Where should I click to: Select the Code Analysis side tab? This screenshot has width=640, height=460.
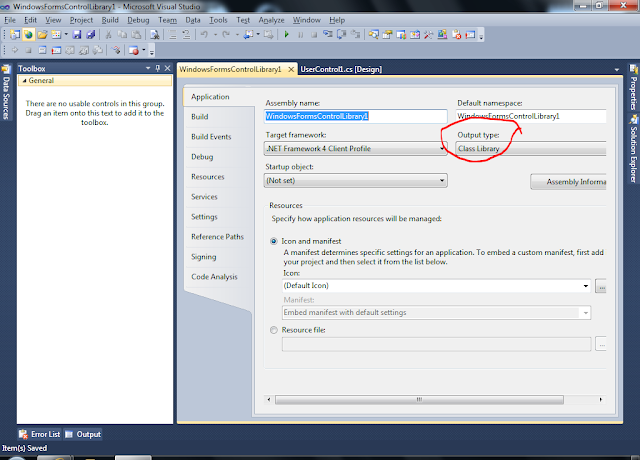pos(214,277)
